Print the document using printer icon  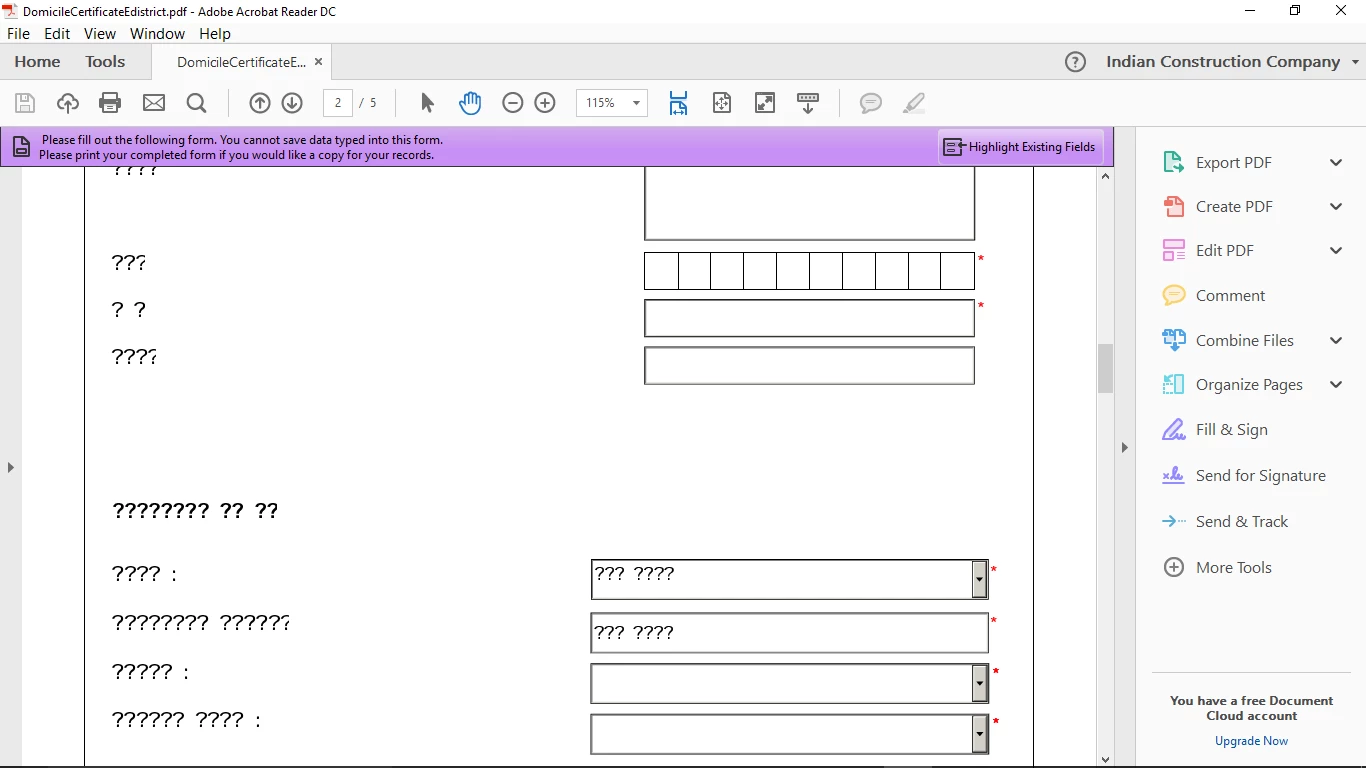point(110,103)
